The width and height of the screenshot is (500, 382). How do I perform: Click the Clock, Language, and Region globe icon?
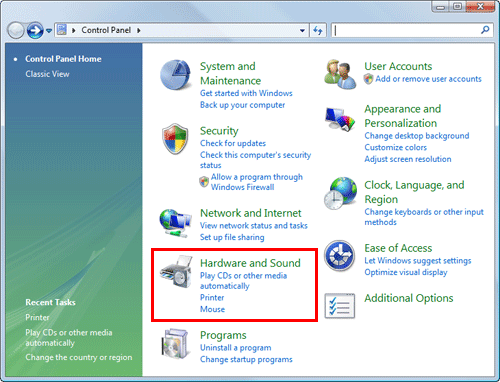[x=340, y=193]
